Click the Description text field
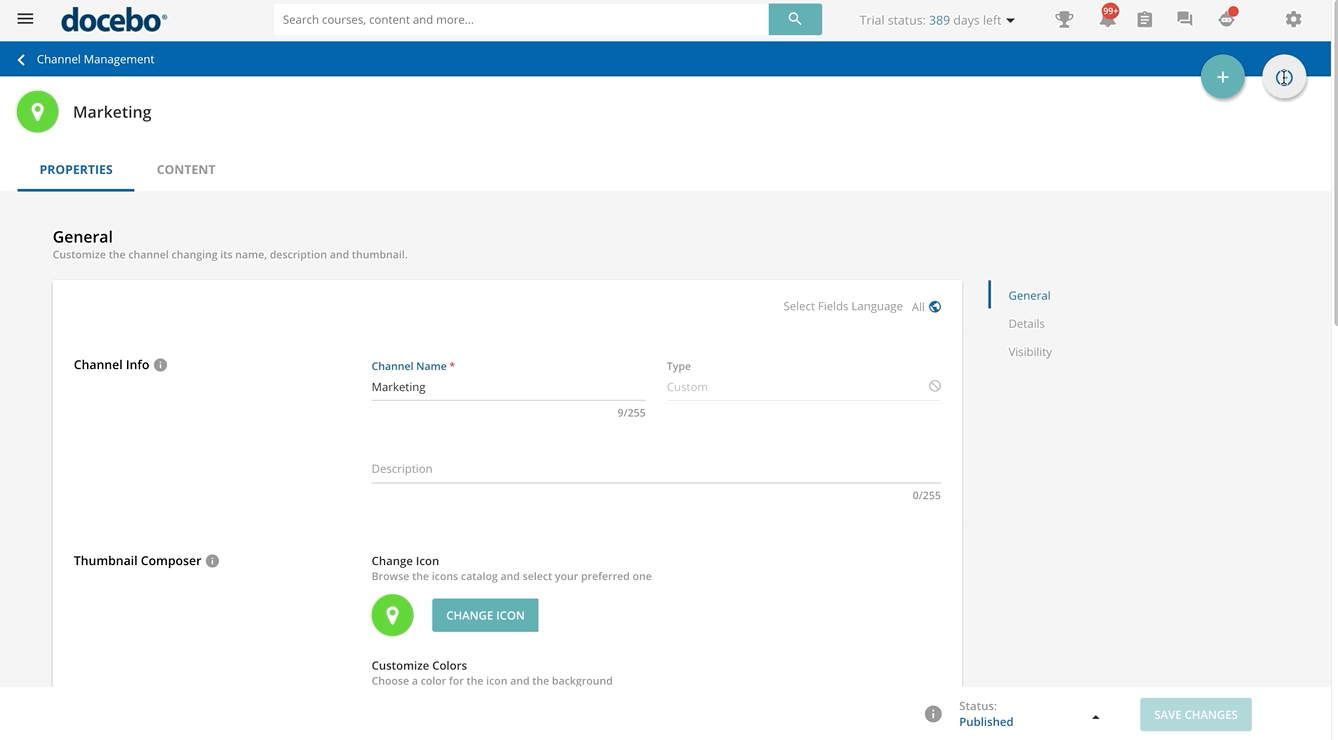Viewport: 1338px width, 740px height. pos(655,469)
